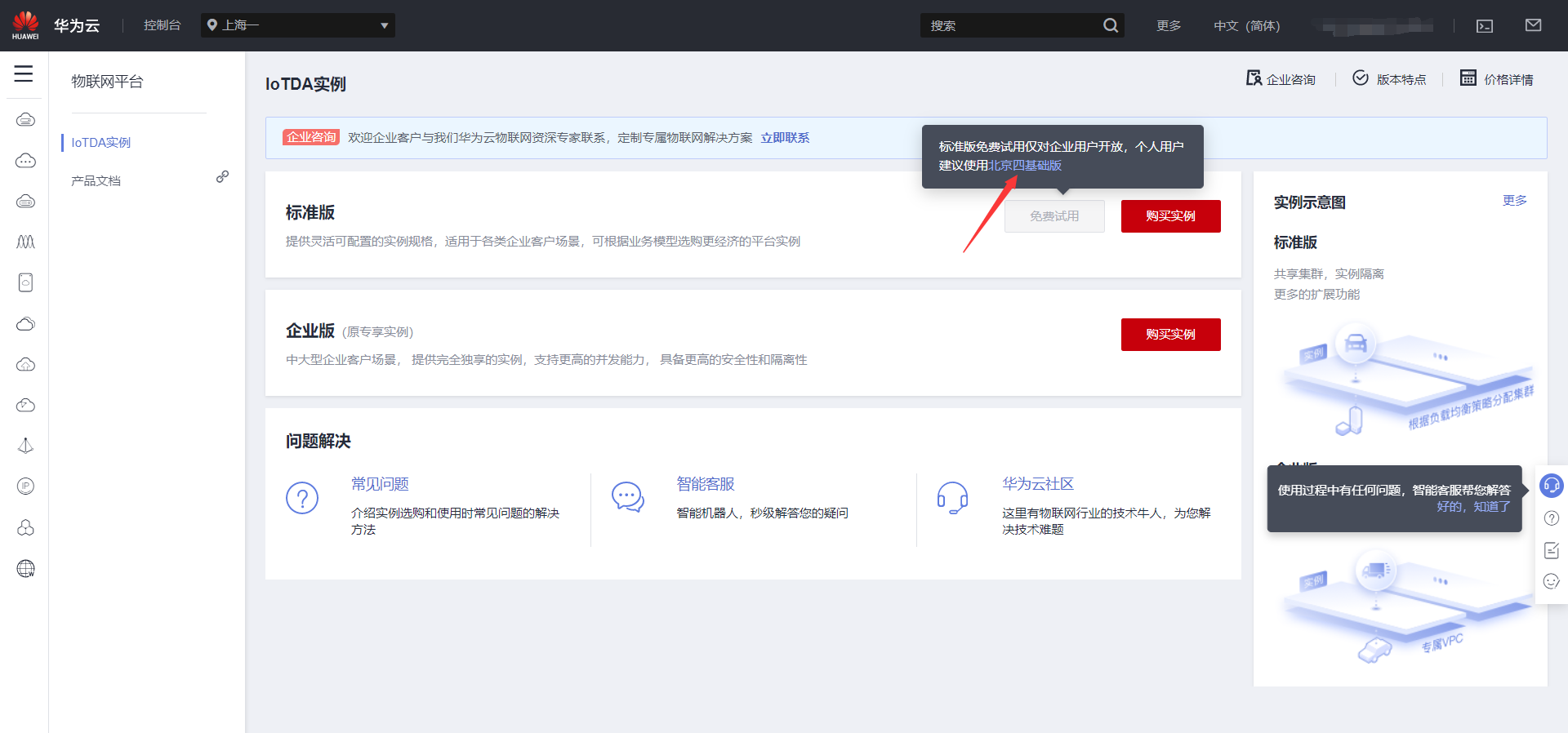Viewport: 1568px width, 733px height.
Task: Click the 价格详情 calculator icon
Action: pyautogui.click(x=1468, y=78)
